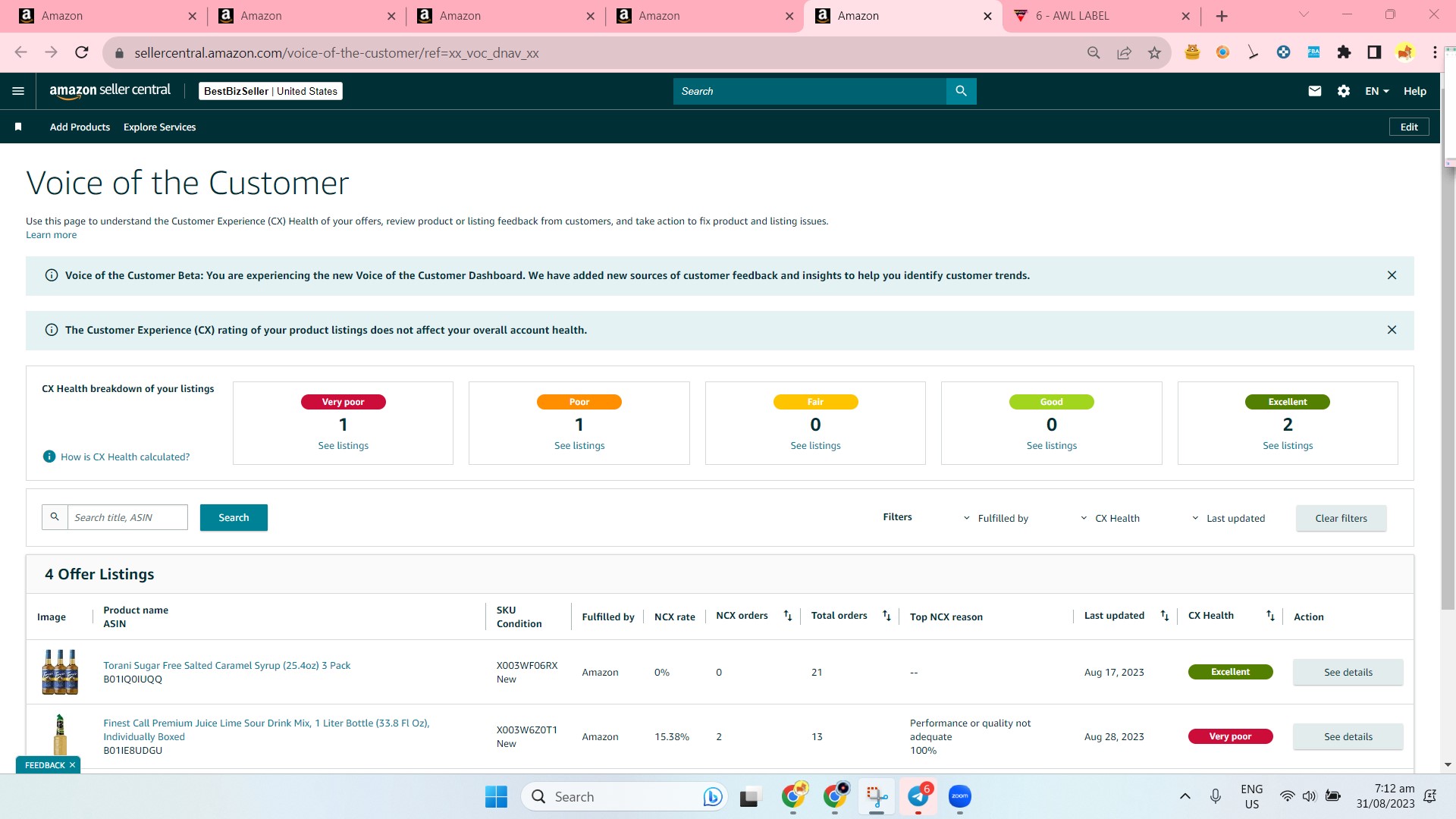Switch to the 6 - AWL LABEL tab
1456x819 pixels.
pos(1102,16)
